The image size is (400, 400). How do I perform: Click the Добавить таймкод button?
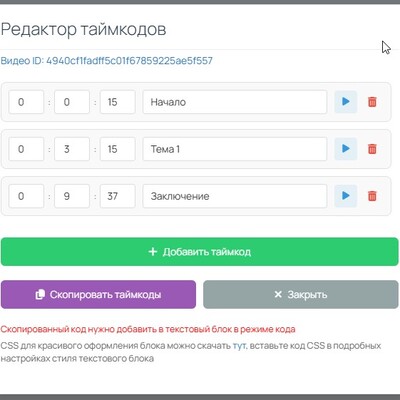[200, 252]
